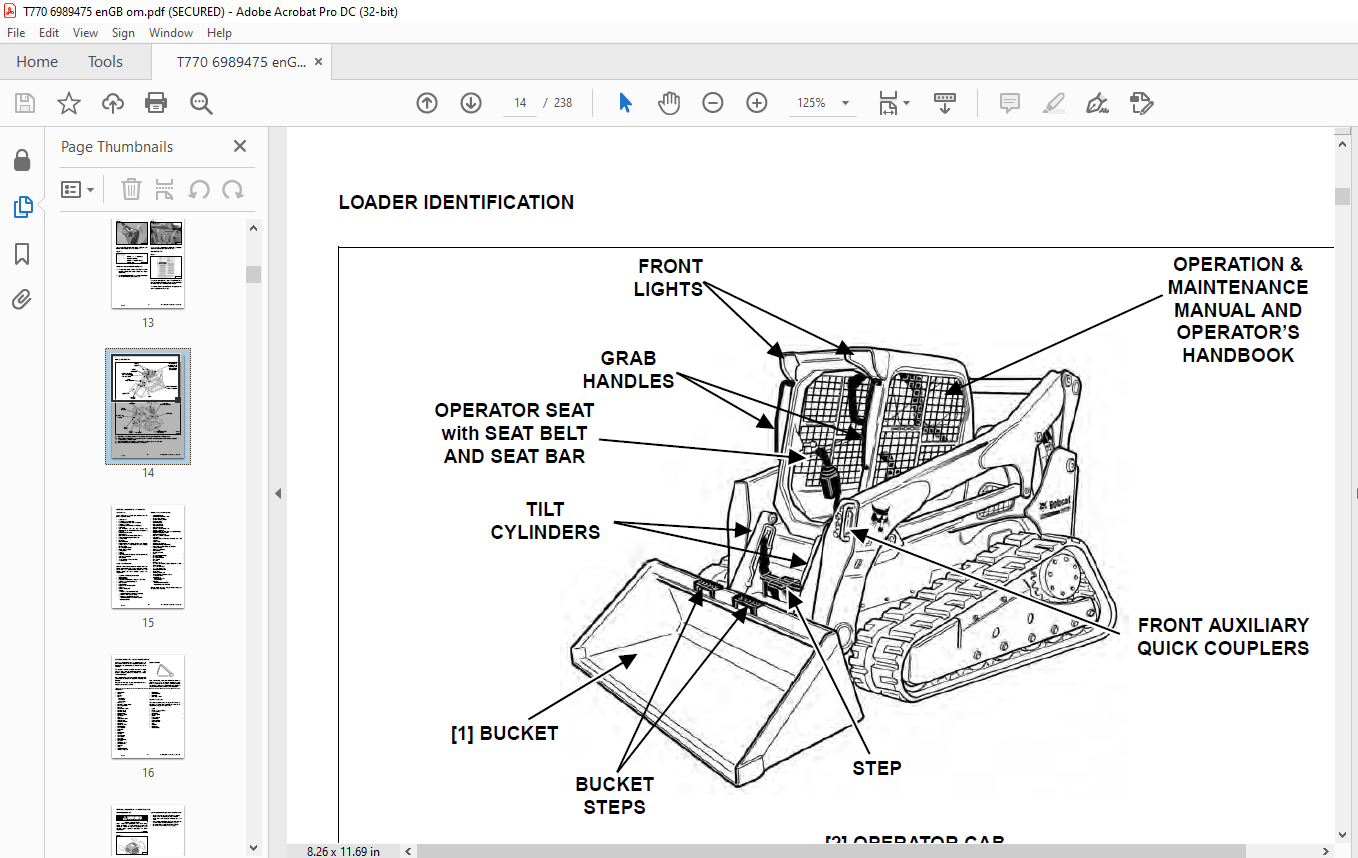Zoom in with the plus icon
1358x858 pixels.
point(757,103)
